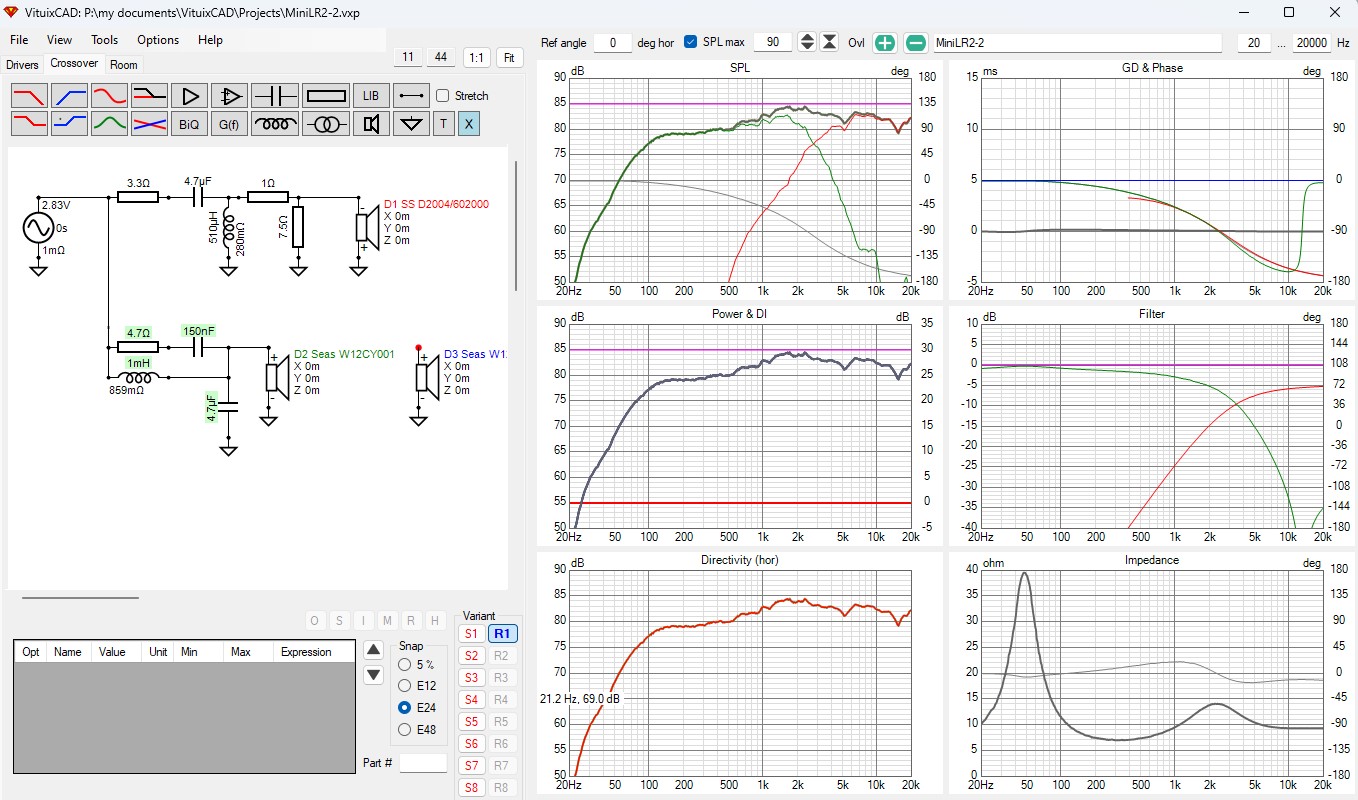Select the op-amp active block icon
Image resolution: width=1358 pixels, height=800 pixels.
230,96
